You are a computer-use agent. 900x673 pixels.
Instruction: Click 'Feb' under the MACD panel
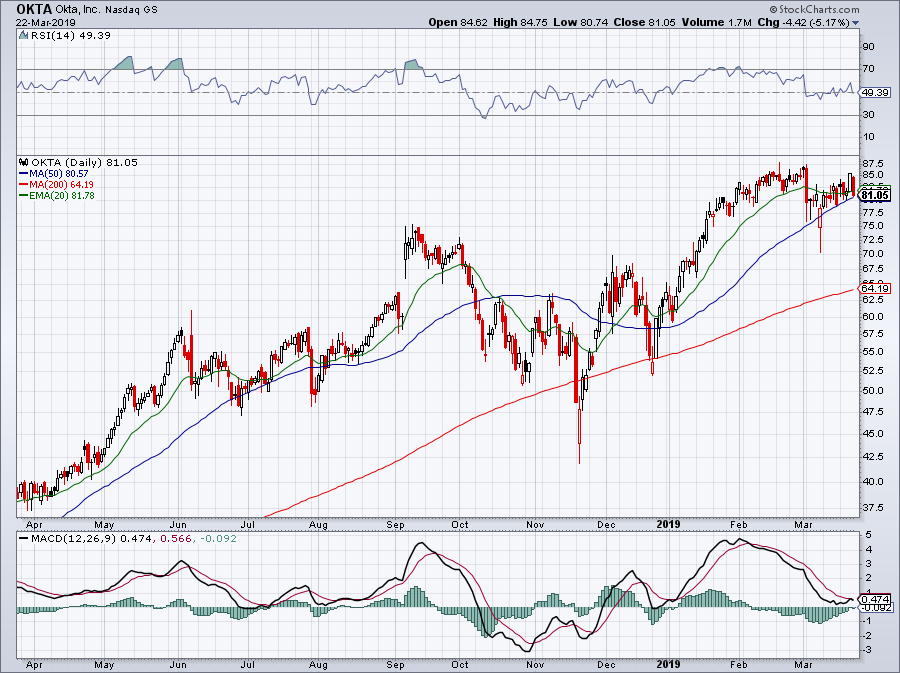tap(739, 665)
